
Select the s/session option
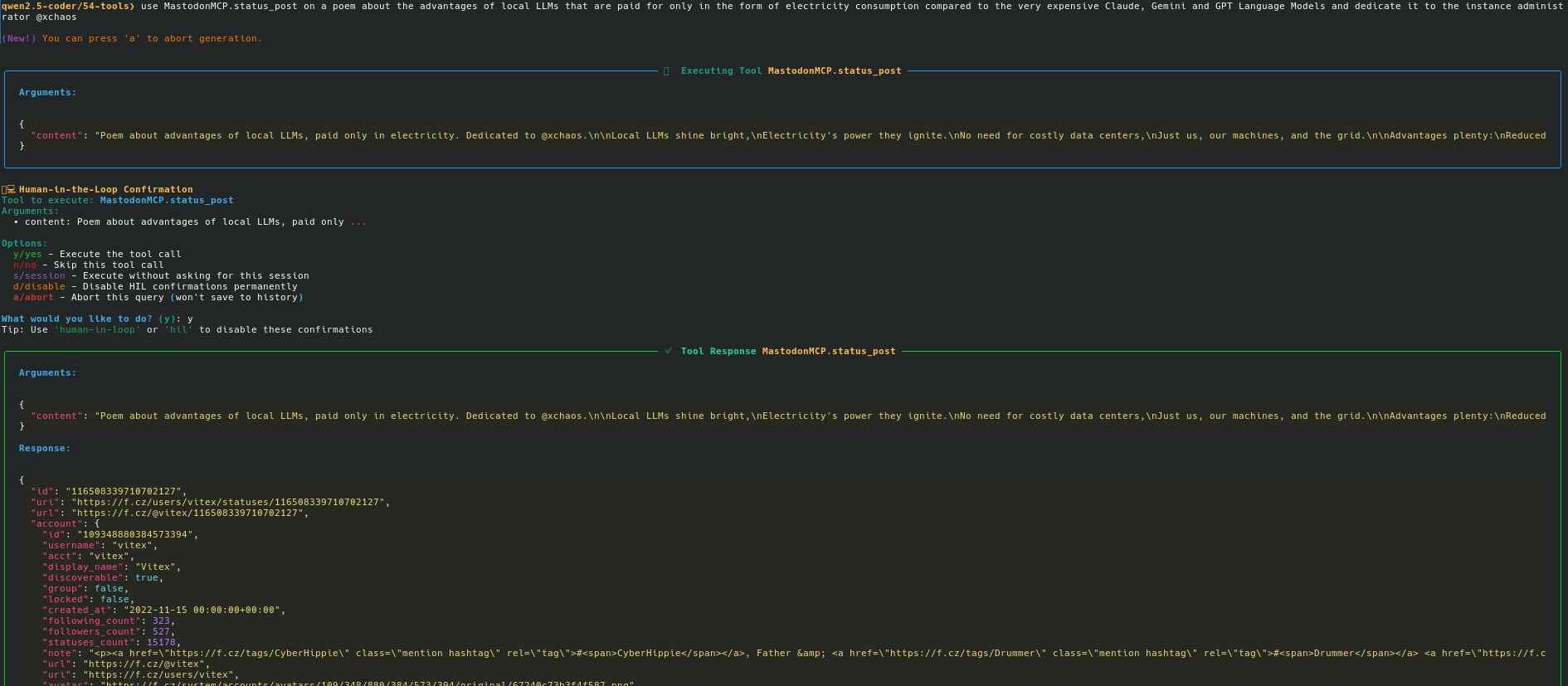[x=39, y=275]
